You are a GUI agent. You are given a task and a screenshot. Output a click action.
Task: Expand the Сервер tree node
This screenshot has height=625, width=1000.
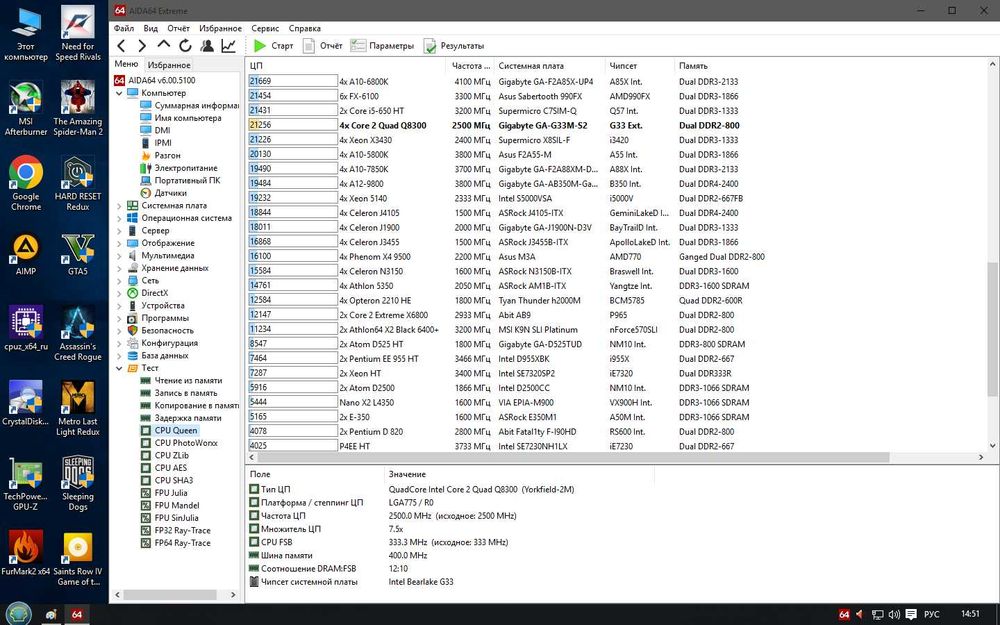(119, 230)
